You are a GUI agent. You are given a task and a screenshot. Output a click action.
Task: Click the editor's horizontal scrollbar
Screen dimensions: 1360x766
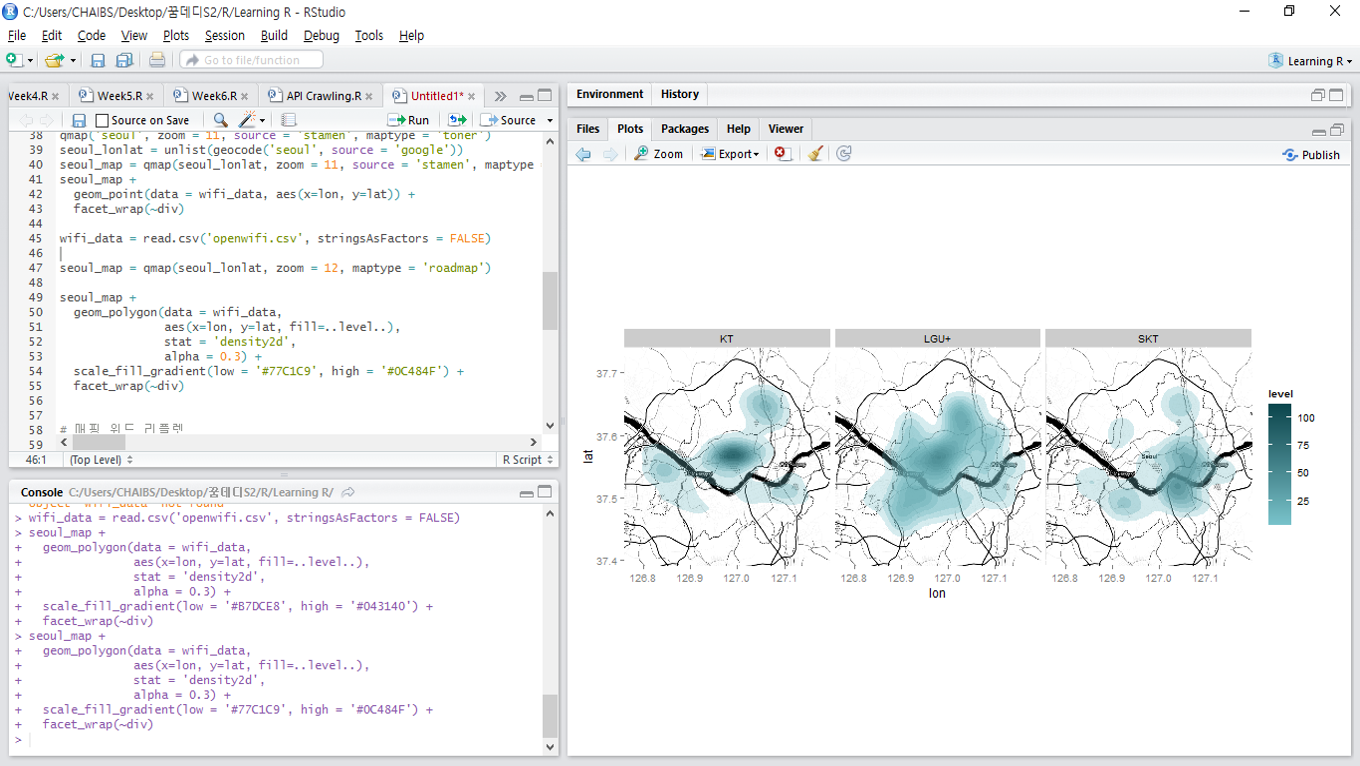pyautogui.click(x=298, y=442)
